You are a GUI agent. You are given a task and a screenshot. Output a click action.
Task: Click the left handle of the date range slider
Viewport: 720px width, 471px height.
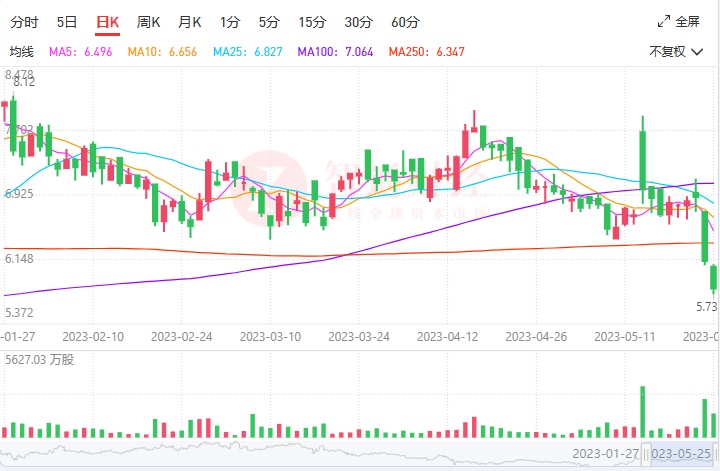[x=646, y=454]
